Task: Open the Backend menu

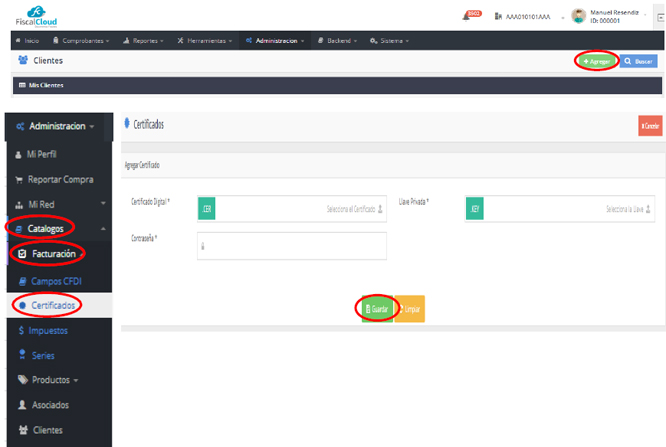Action: pos(338,41)
